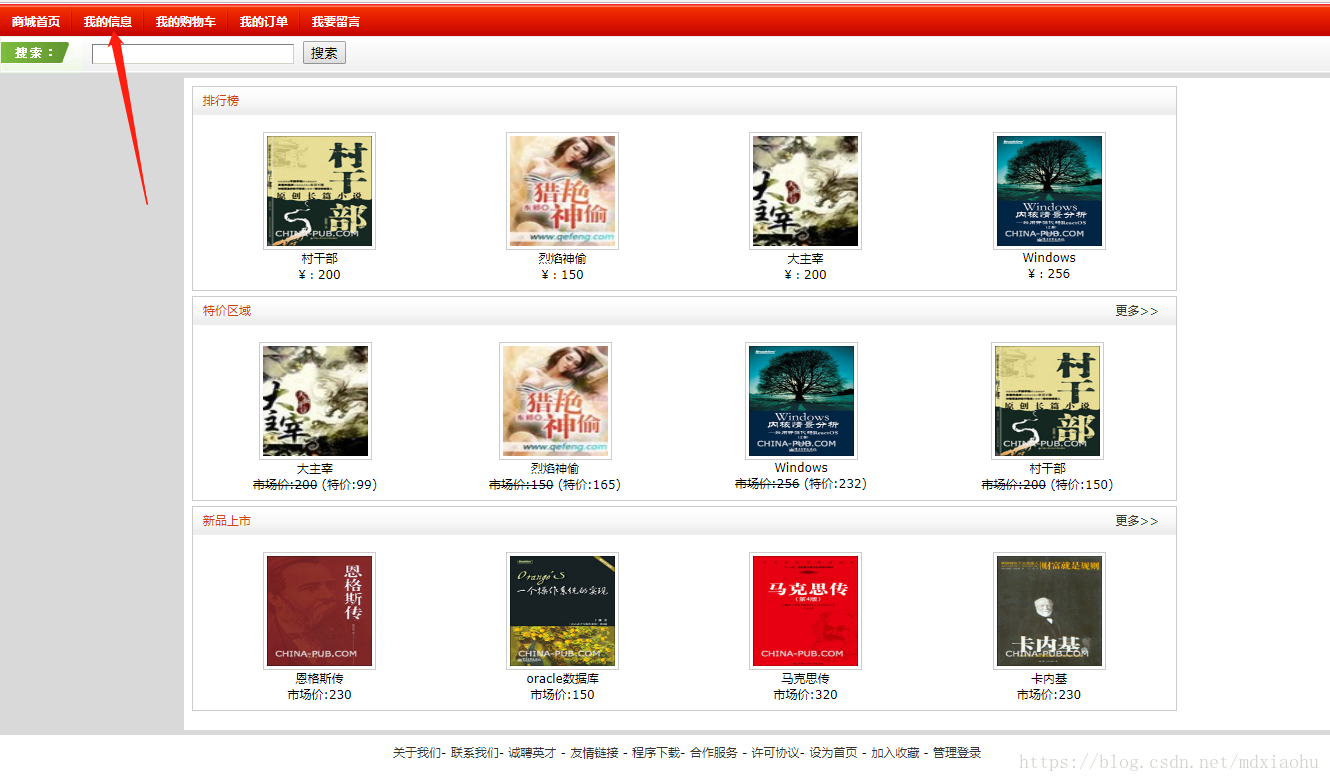
Task: Open 程序下载 footer link
Action: pos(656,753)
